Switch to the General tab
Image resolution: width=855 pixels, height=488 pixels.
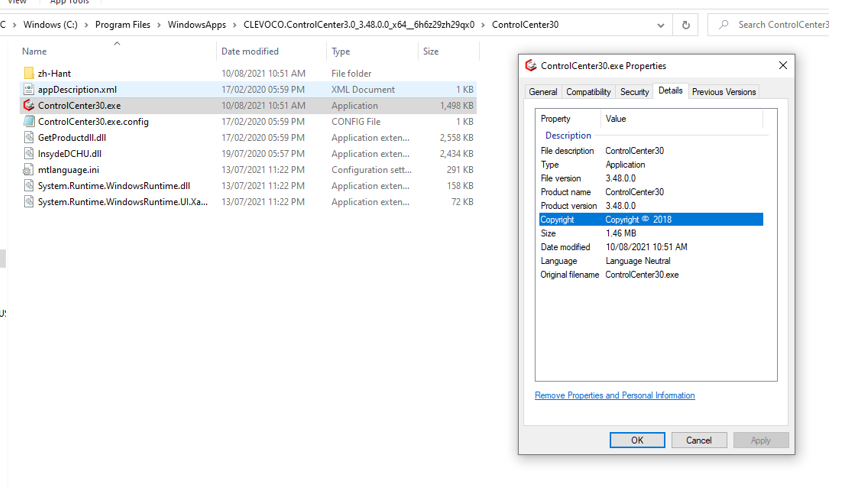(543, 92)
